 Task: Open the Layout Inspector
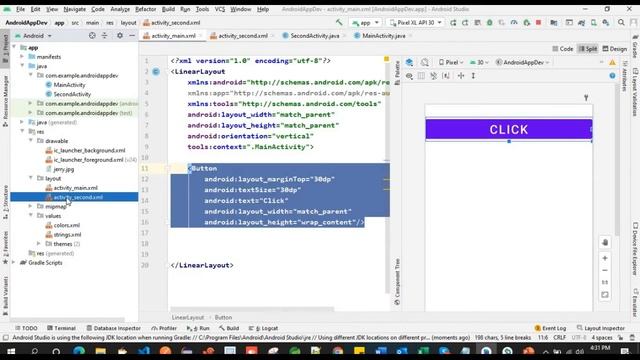coord(601,328)
